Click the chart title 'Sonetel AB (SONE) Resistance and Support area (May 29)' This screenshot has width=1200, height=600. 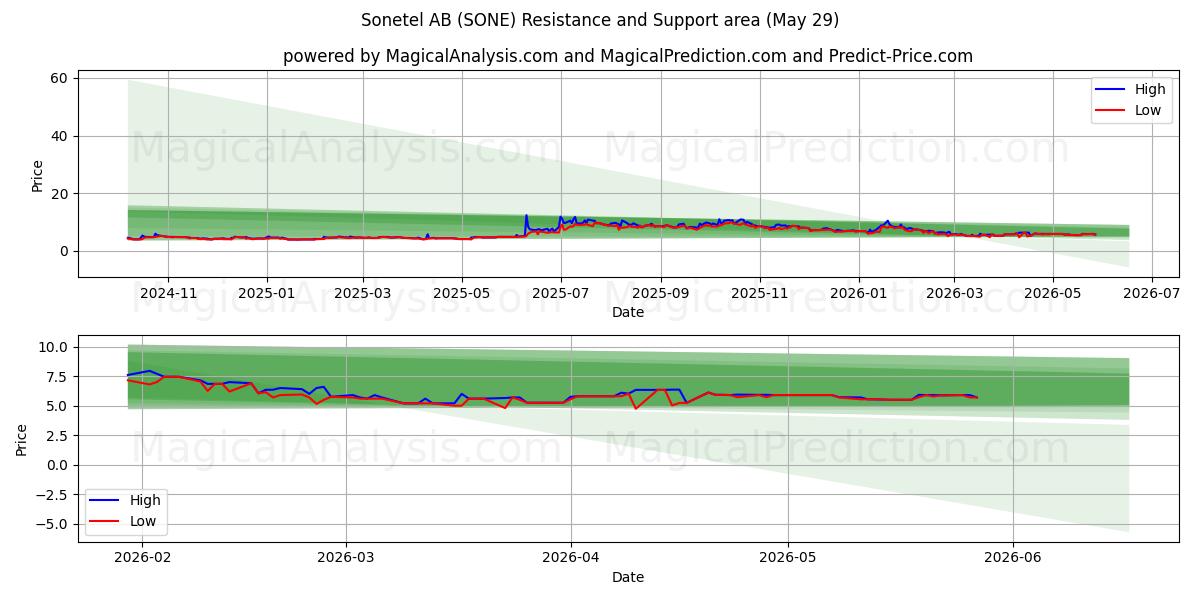[600, 20]
